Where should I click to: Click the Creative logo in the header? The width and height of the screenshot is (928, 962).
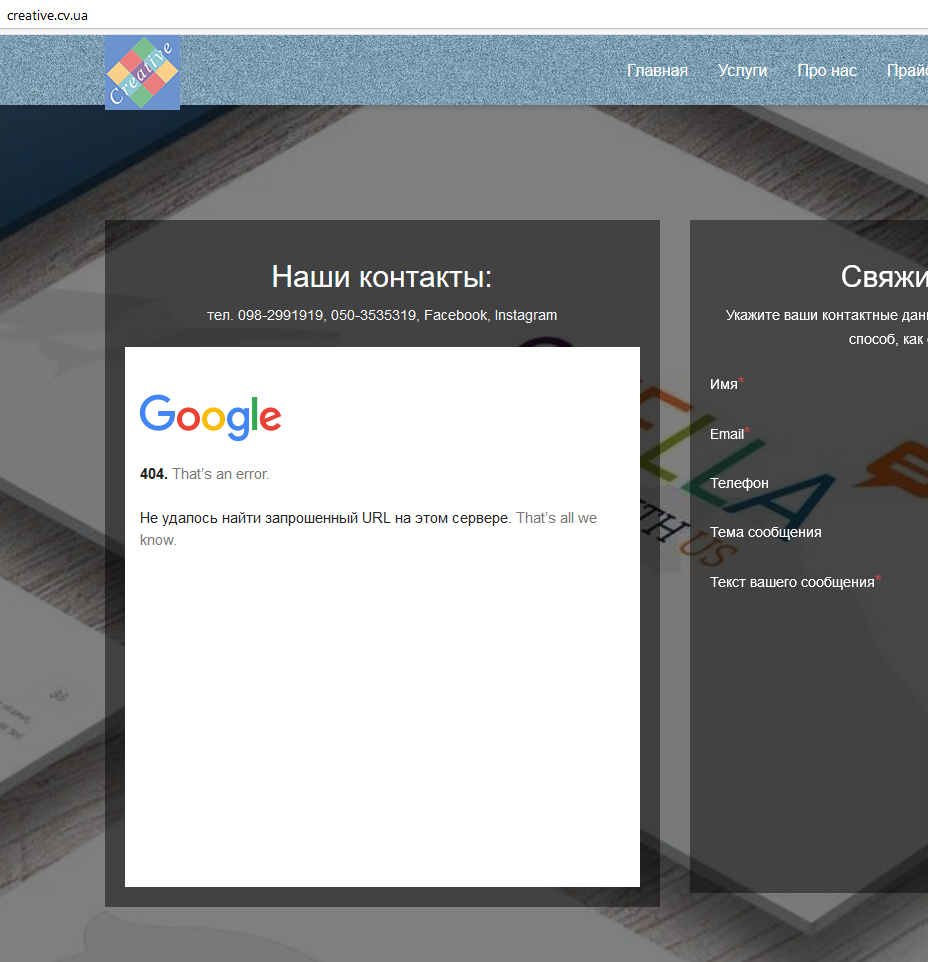[x=142, y=72]
